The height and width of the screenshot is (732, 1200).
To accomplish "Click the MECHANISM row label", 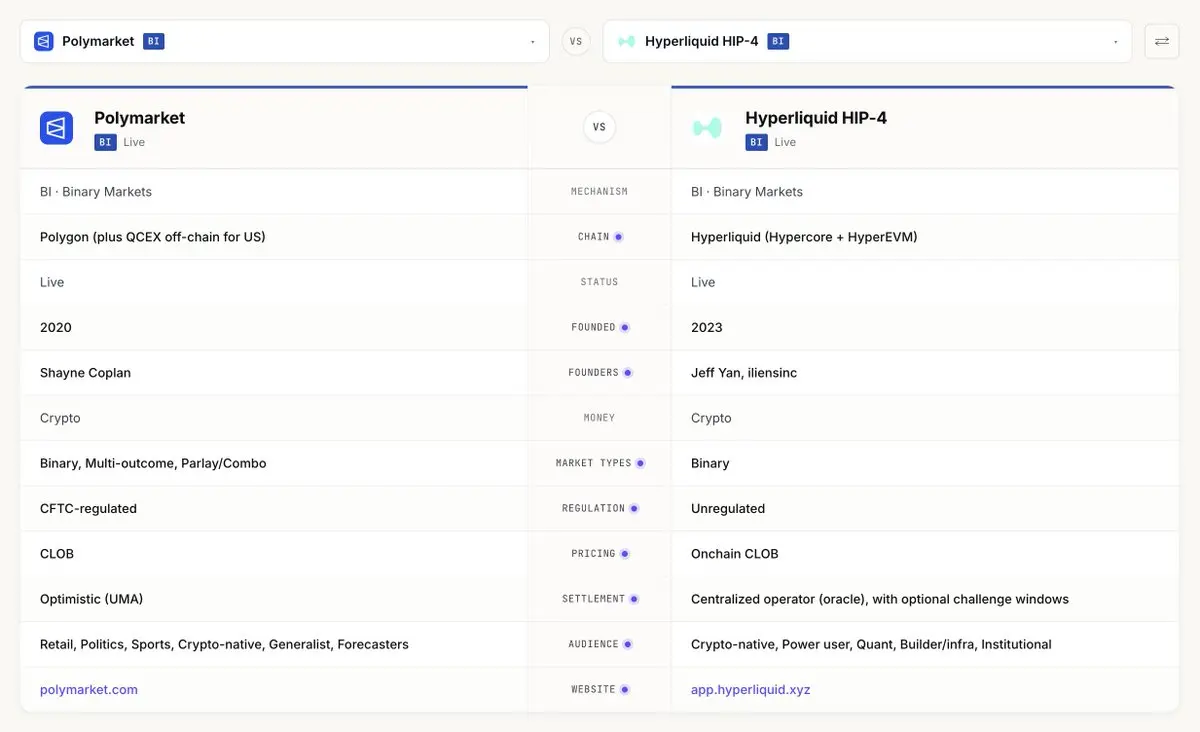I will click(x=599, y=191).
